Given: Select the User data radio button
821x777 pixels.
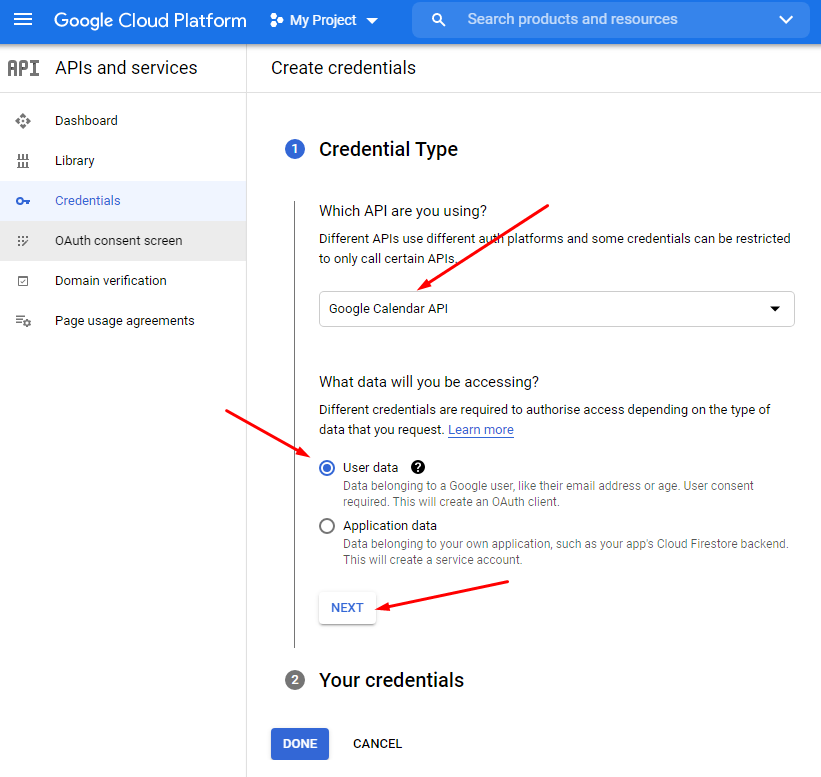Looking at the screenshot, I should point(327,468).
